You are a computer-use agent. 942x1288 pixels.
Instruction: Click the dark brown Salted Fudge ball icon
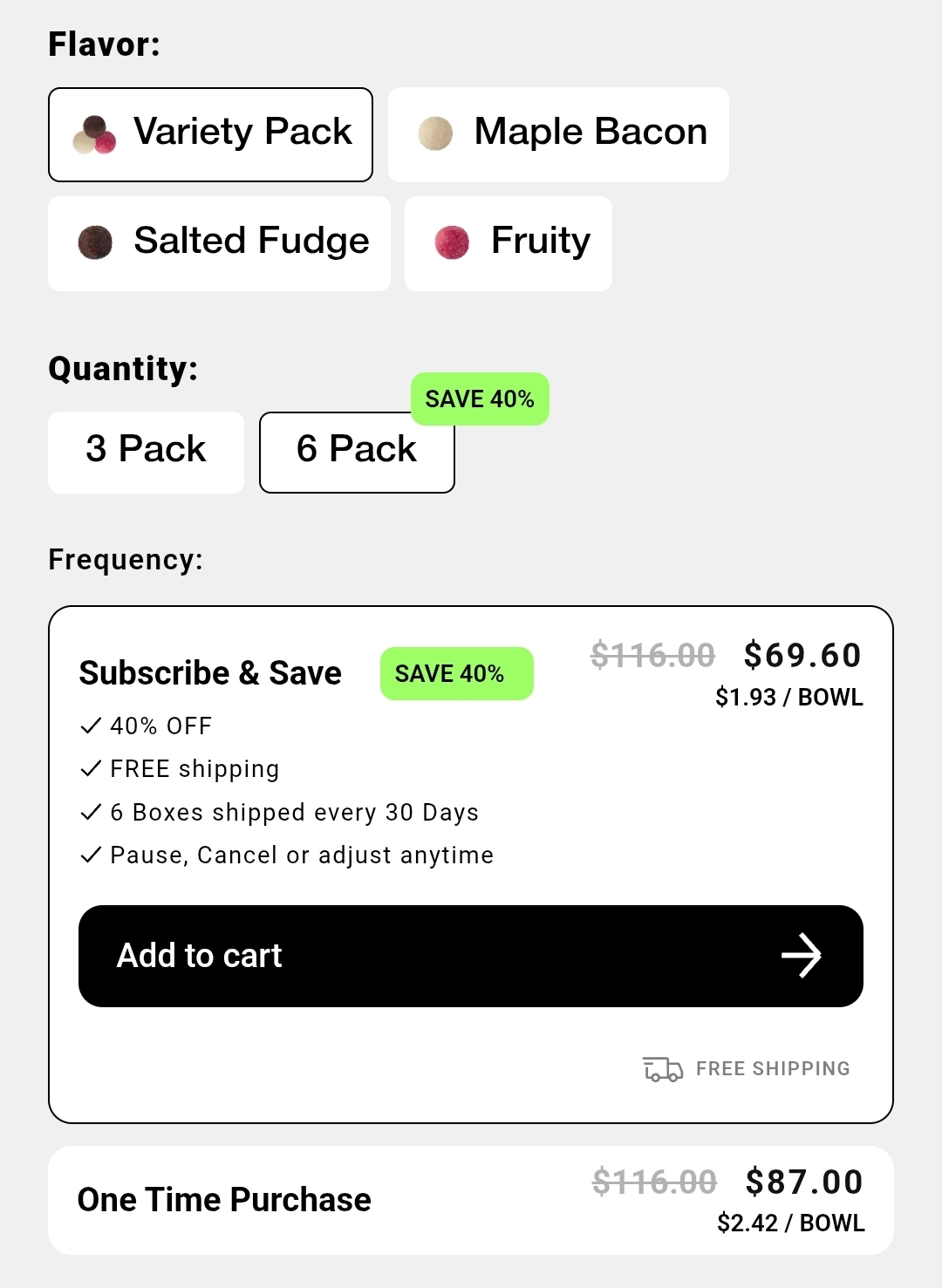click(95, 242)
